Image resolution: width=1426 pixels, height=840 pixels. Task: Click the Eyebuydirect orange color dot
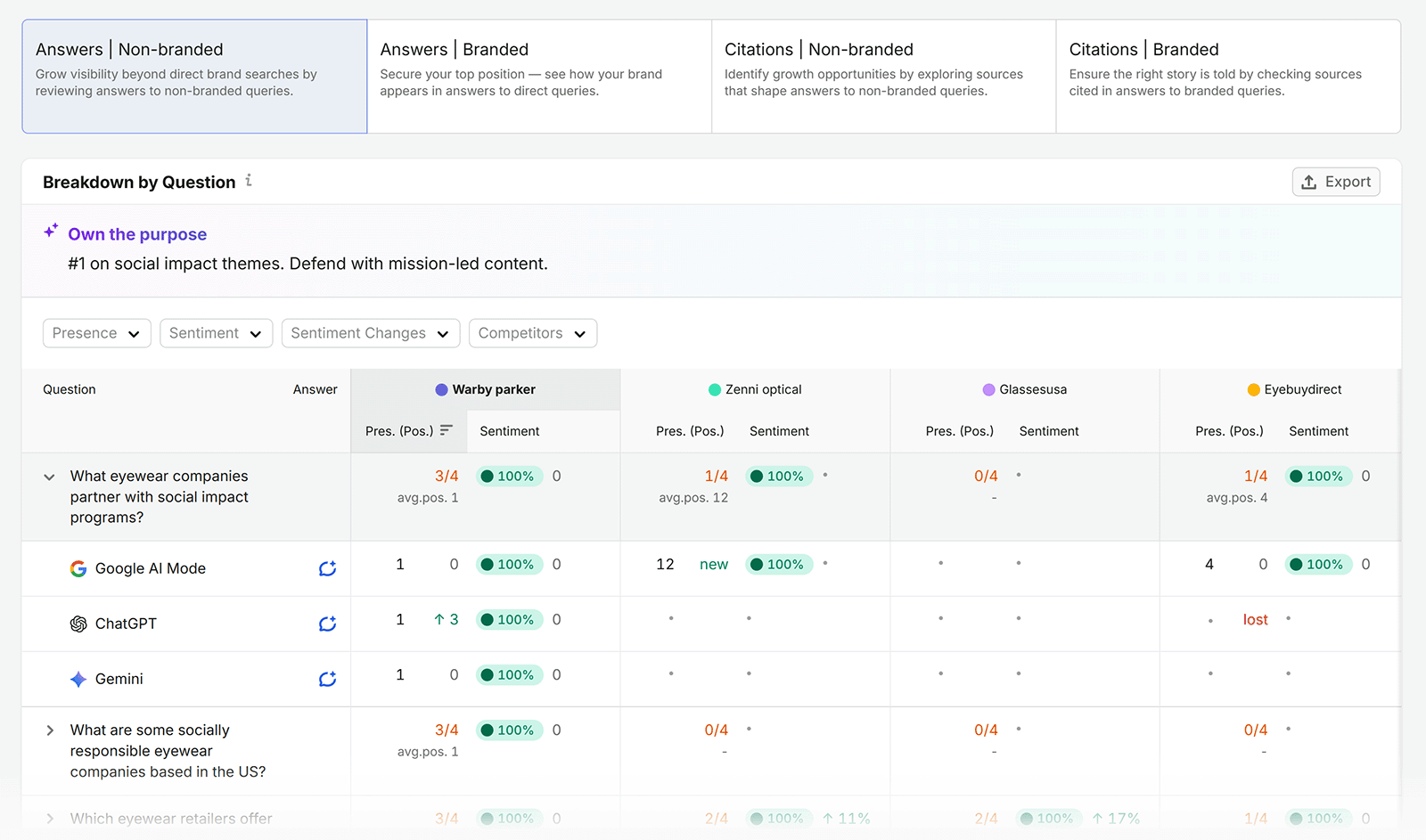tap(1253, 389)
